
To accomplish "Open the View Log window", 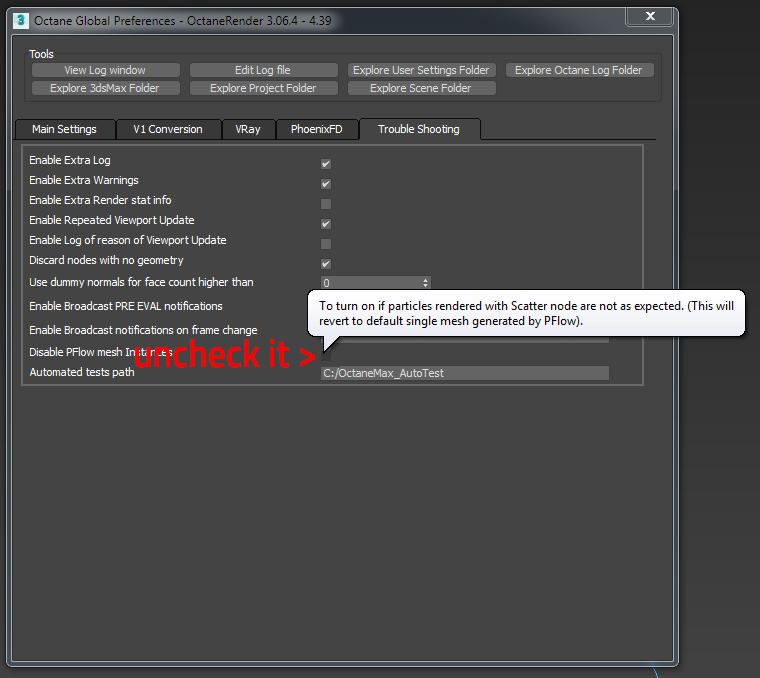I will (105, 70).
